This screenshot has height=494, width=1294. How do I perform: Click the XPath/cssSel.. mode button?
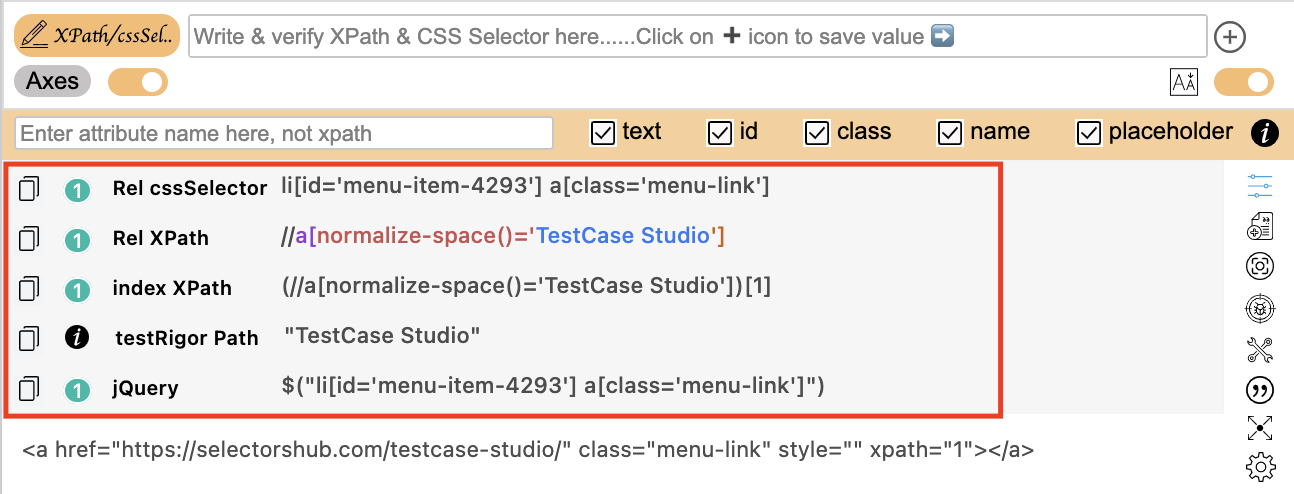[97, 36]
